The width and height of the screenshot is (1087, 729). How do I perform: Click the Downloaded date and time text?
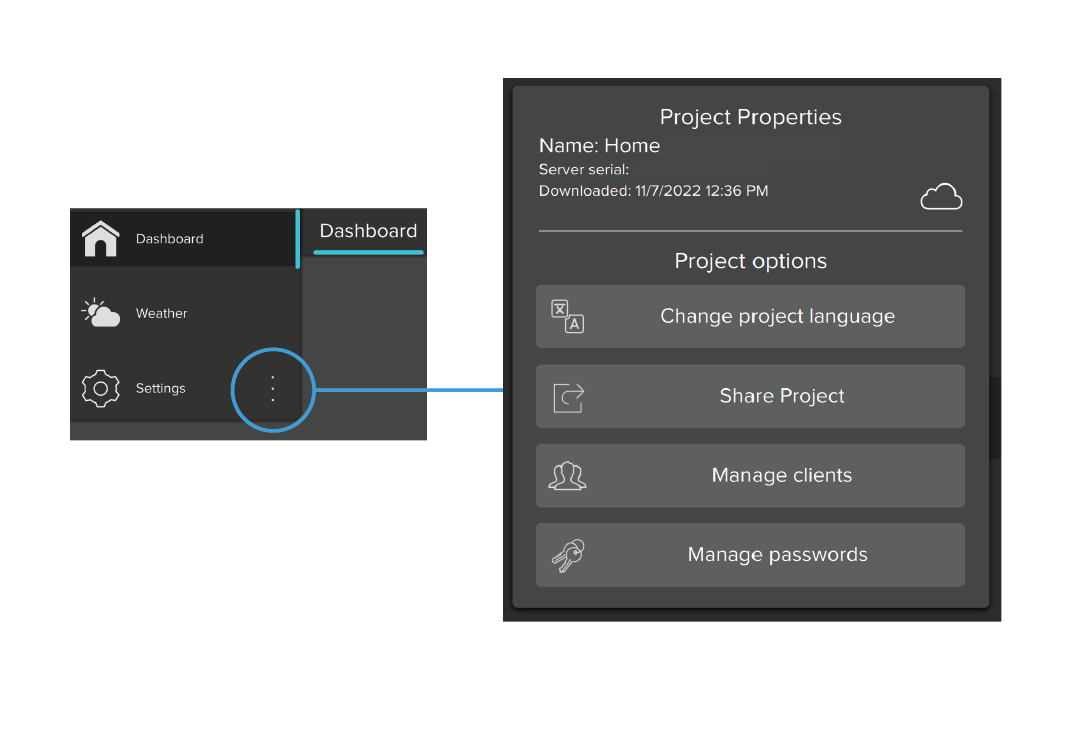pos(653,190)
